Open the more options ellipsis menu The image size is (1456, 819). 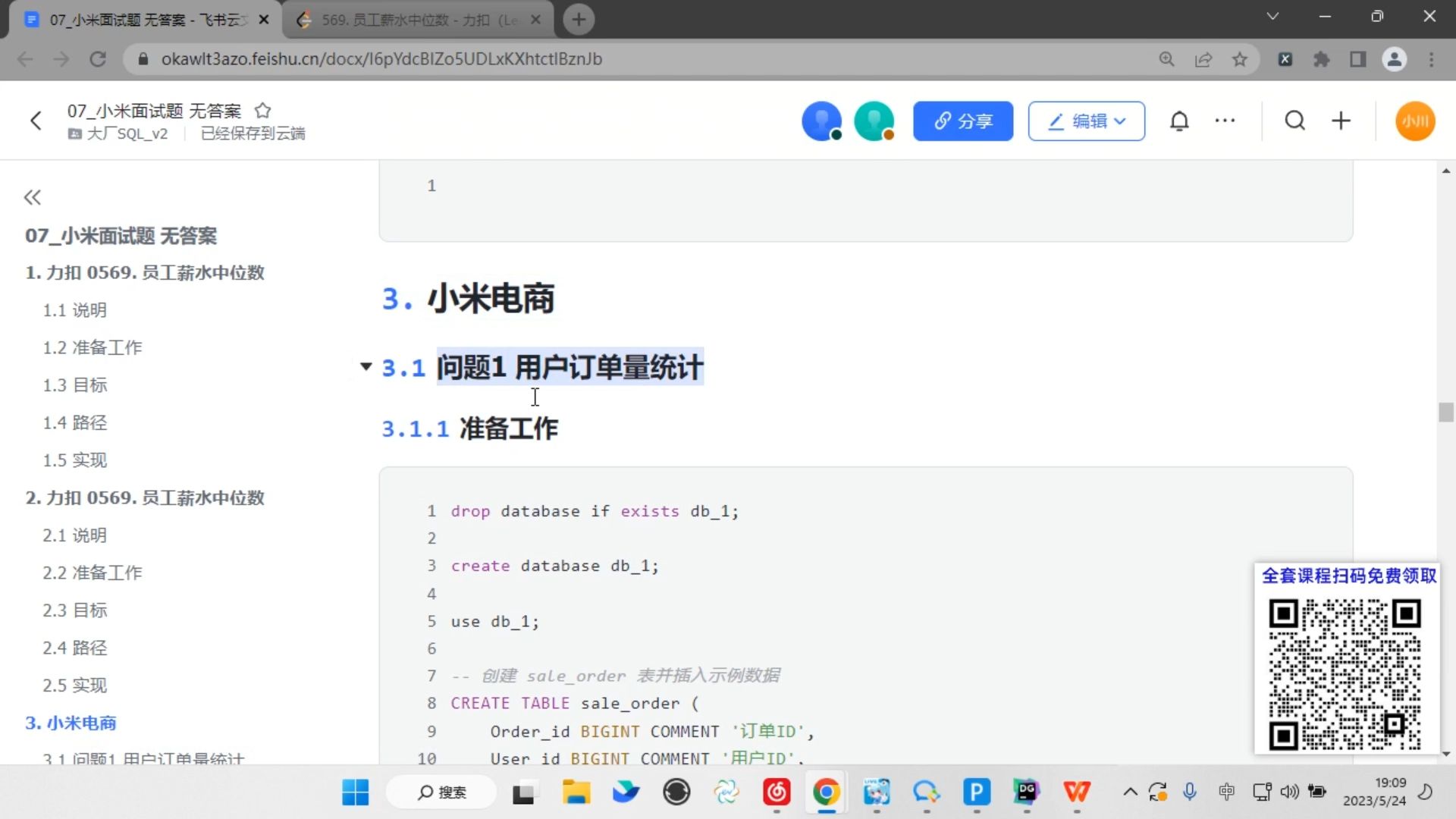pyautogui.click(x=1225, y=121)
